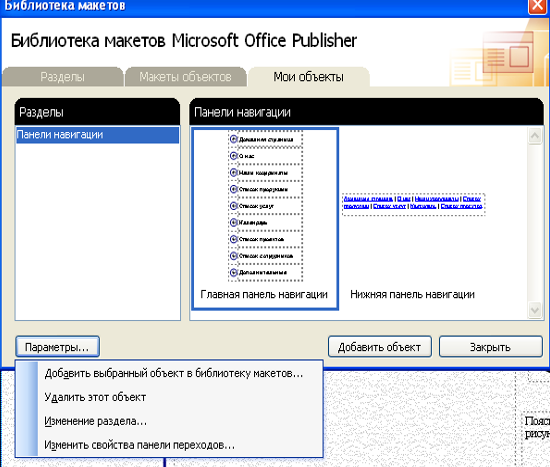Click the scroll down arrow of preview pane
The image size is (550, 467).
click(x=535, y=310)
